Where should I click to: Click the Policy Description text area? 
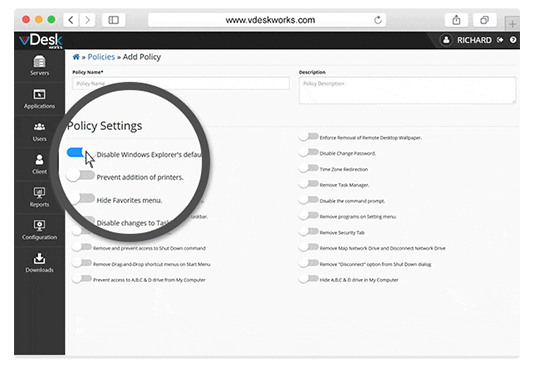tap(407, 90)
